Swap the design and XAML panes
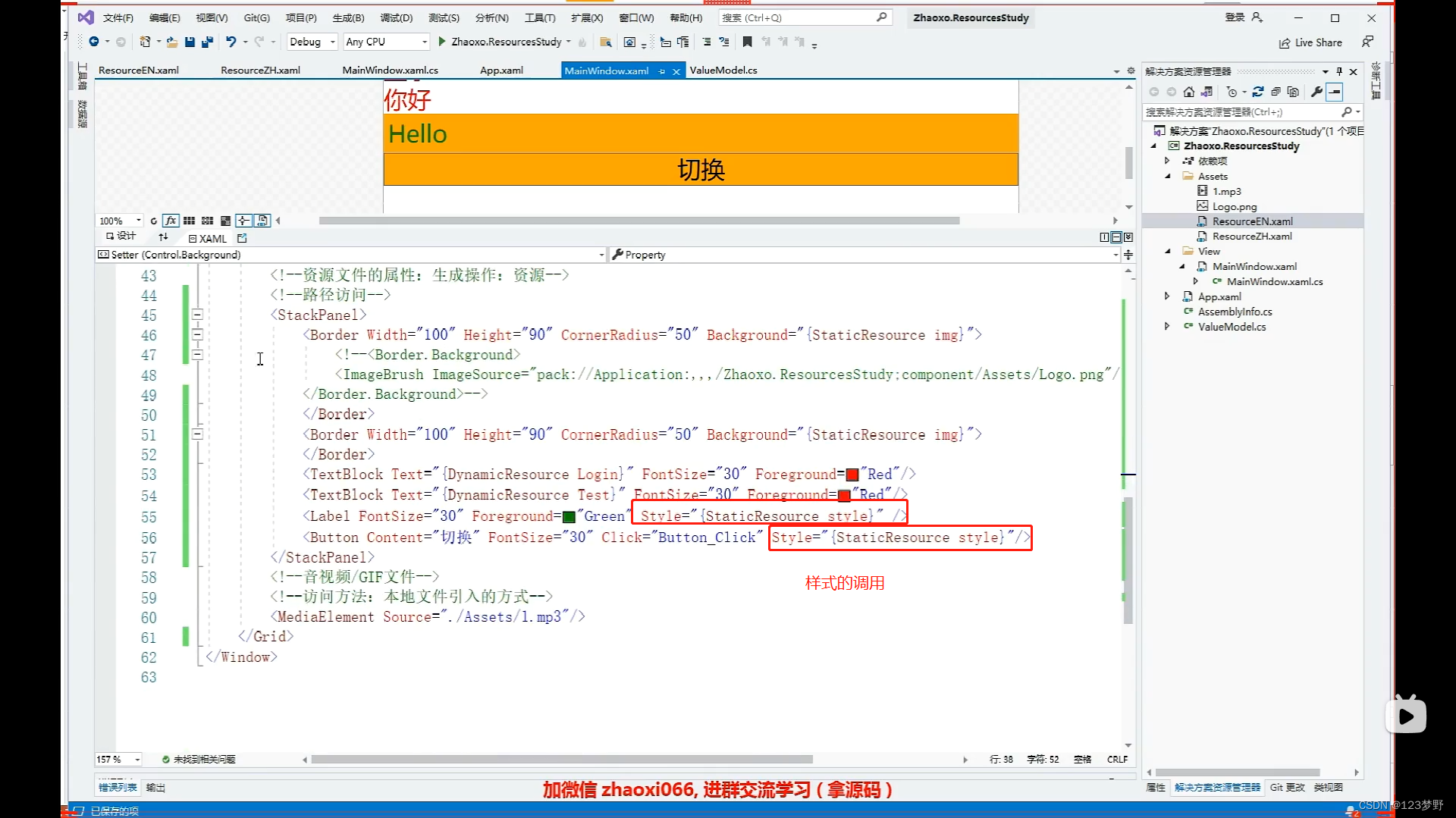This screenshot has width=1456, height=818. pos(163,237)
